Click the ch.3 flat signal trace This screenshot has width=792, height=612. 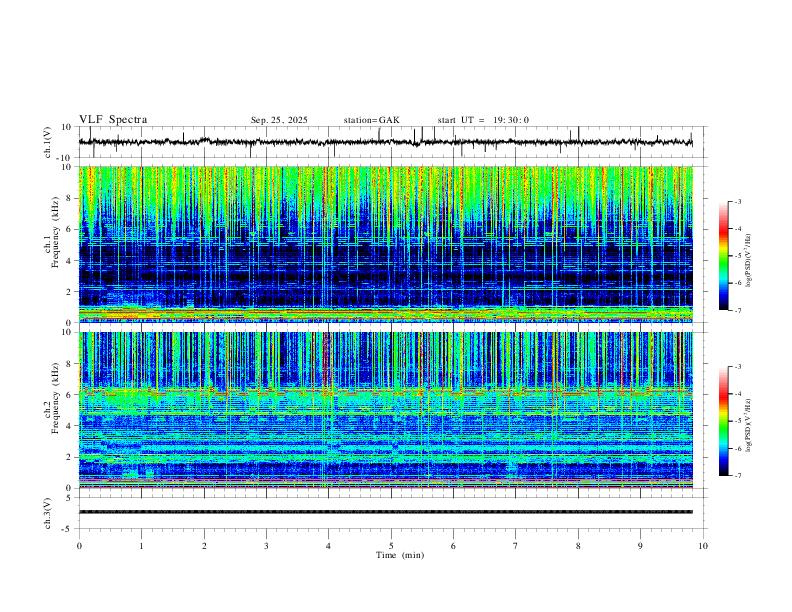coord(385,512)
